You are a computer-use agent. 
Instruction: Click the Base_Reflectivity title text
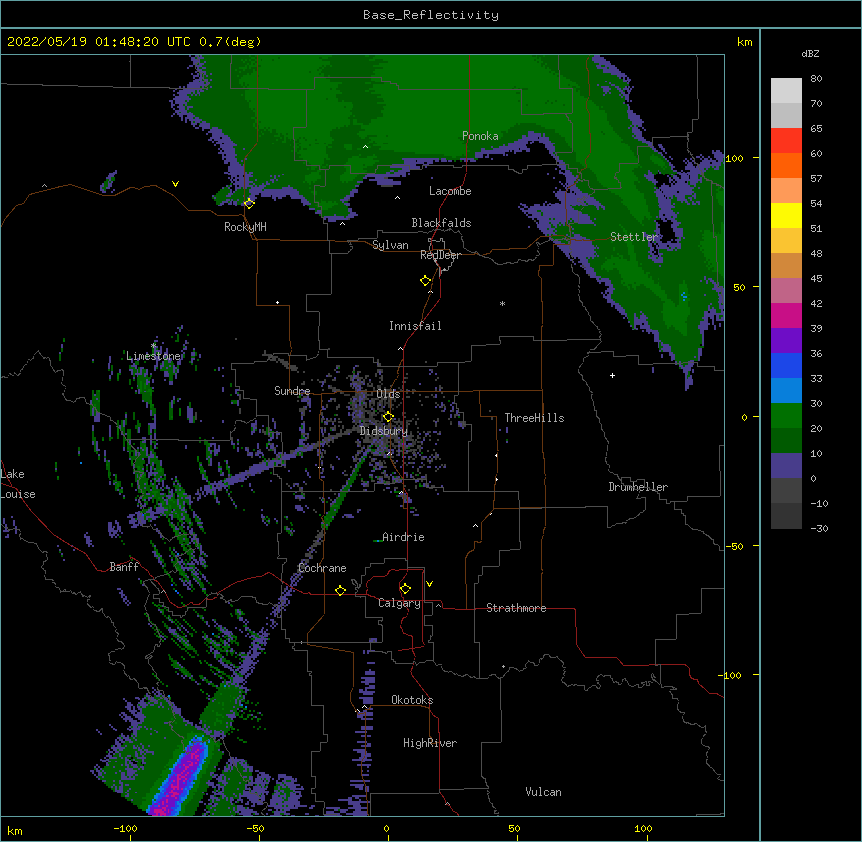(x=431, y=15)
